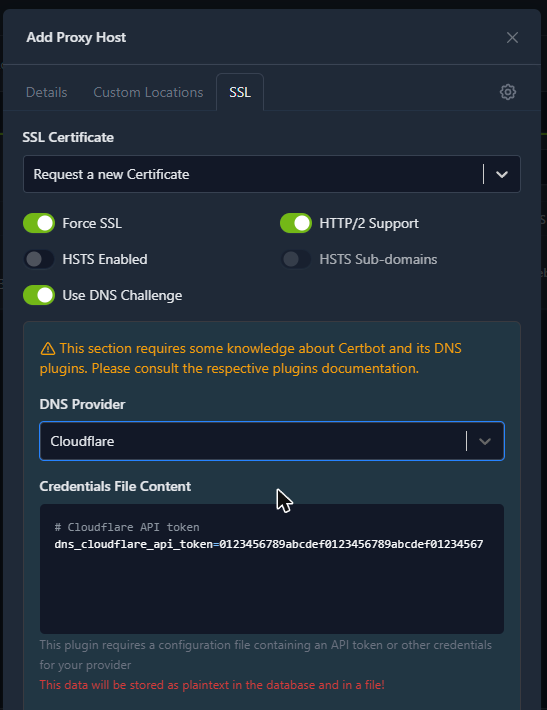Viewport: 547px width, 710px height.
Task: Click the 'Add Proxy Host' dialog title
Action: (76, 37)
